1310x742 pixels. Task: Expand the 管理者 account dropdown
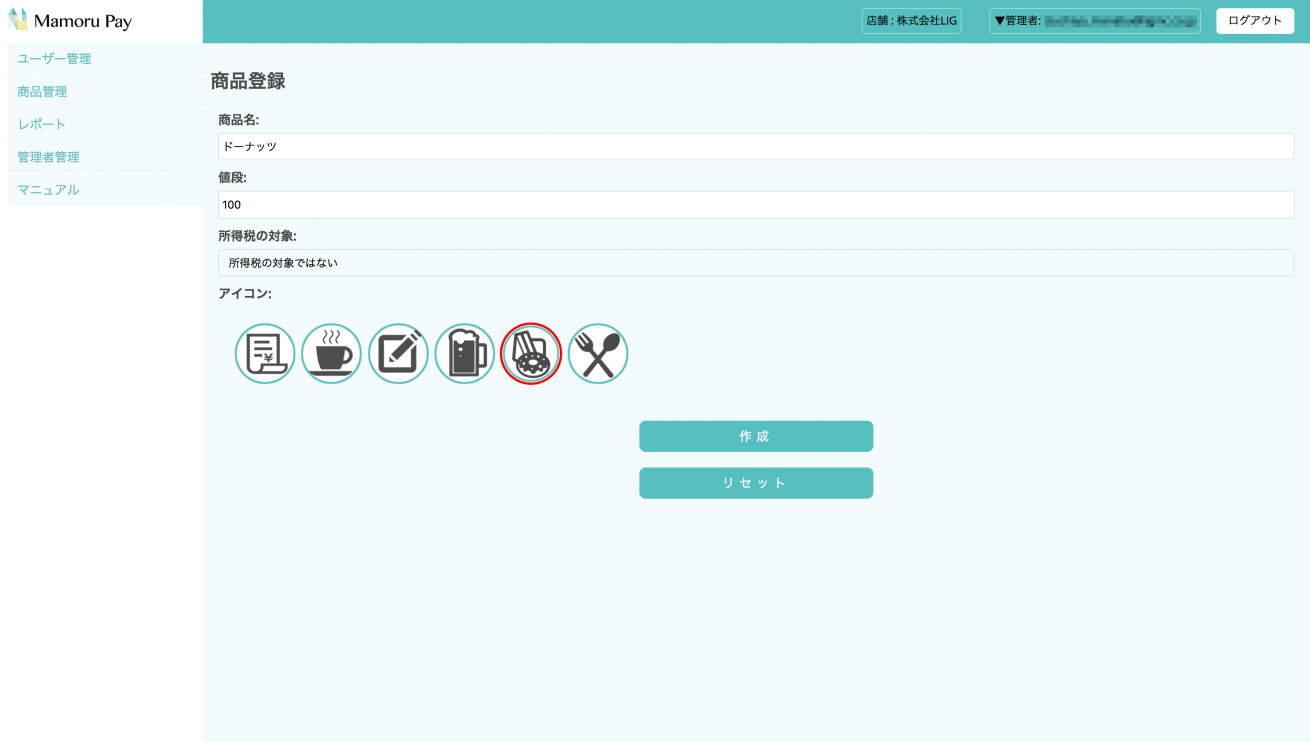click(x=1095, y=21)
